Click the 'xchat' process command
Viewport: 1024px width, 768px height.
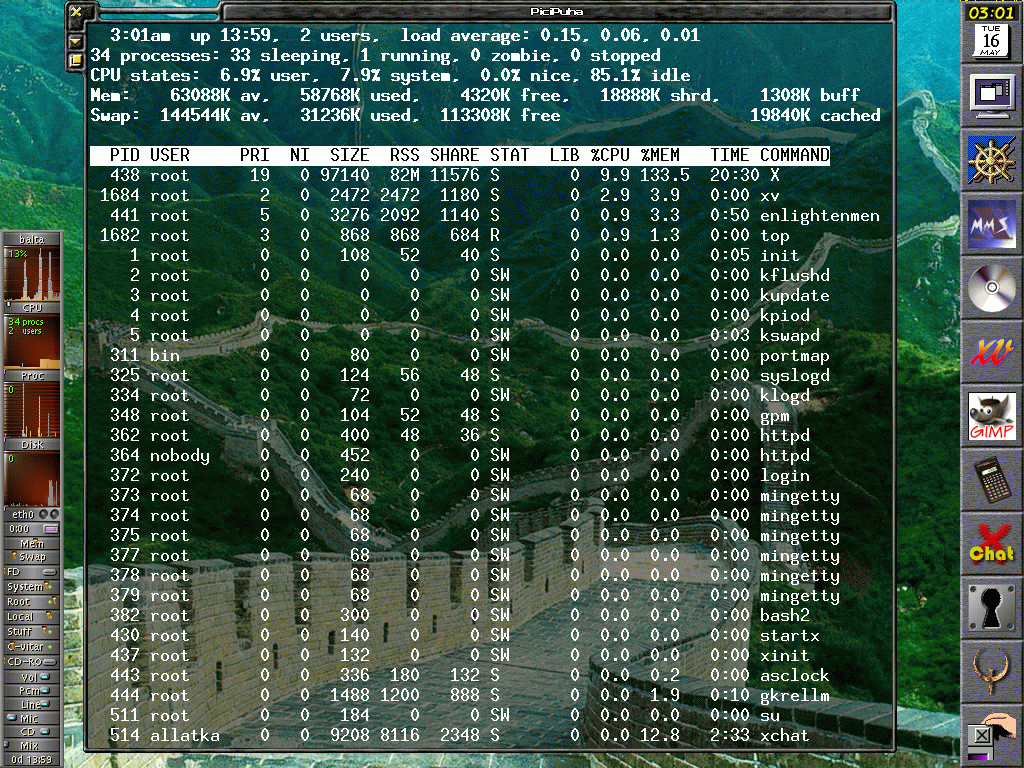pos(784,735)
